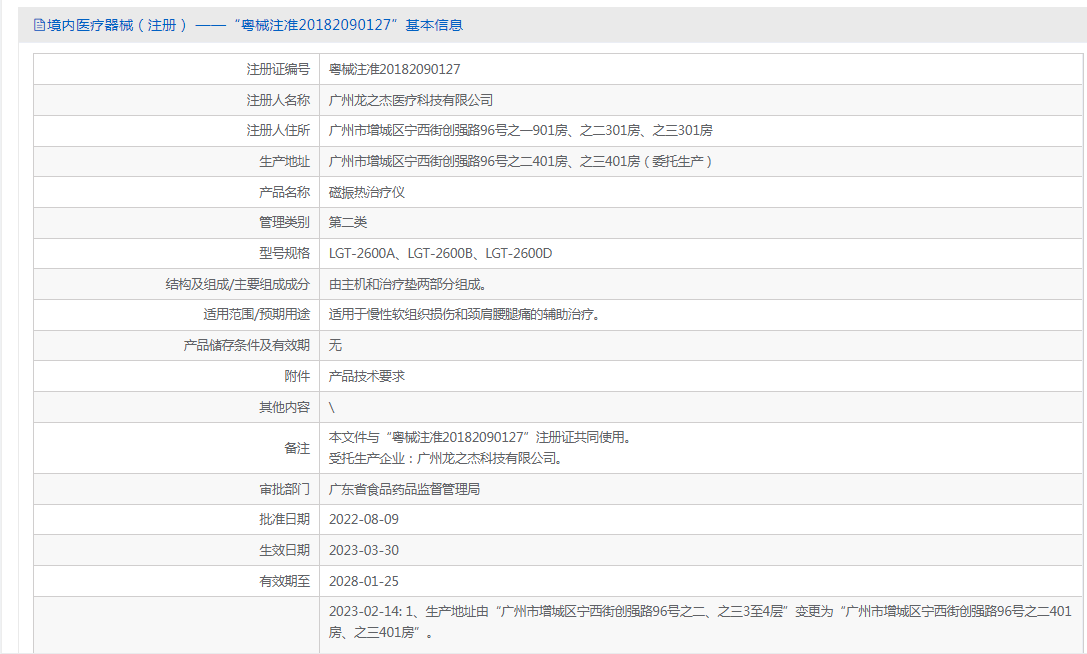Screen dimensions: 1087x654
Task: Click the 备注 remark text about 受托生产企业
Action: pyautogui.click(x=445, y=459)
